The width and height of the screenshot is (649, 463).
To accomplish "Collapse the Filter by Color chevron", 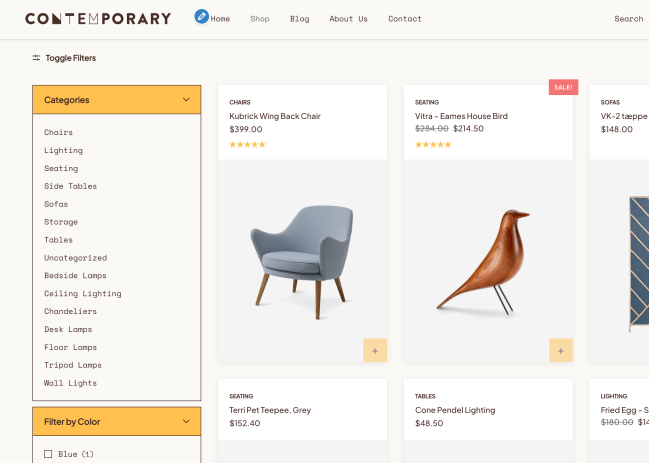I will pos(186,422).
